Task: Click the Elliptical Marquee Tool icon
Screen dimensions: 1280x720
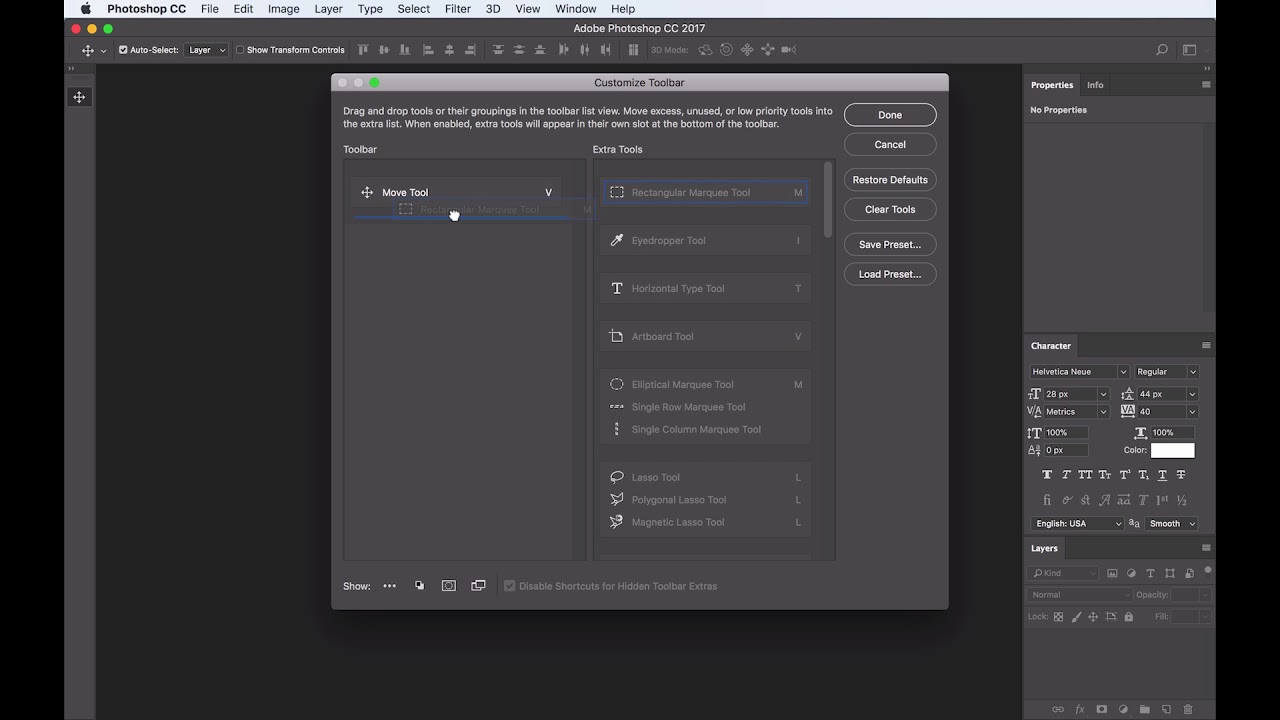Action: click(x=617, y=384)
